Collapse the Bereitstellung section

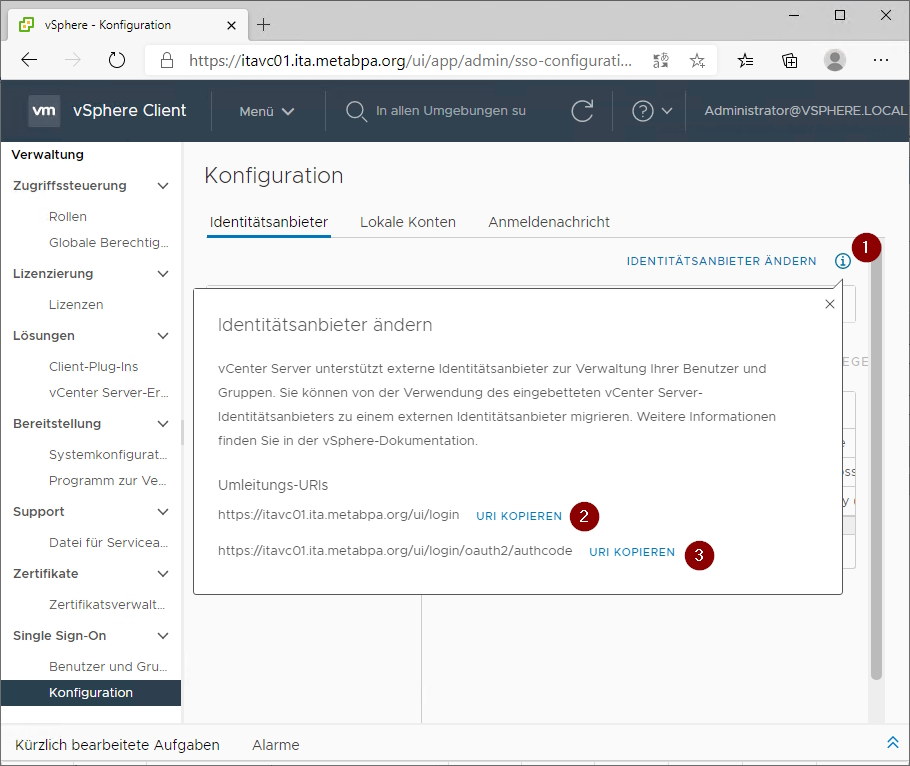[x=163, y=424]
